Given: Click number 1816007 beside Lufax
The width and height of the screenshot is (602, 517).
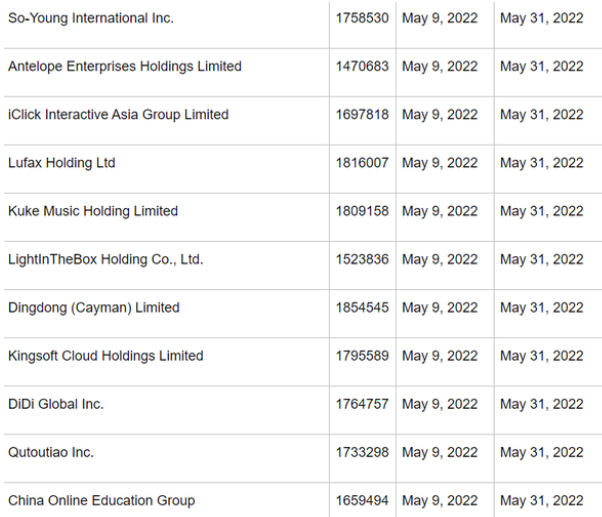Looking at the screenshot, I should coord(362,162).
